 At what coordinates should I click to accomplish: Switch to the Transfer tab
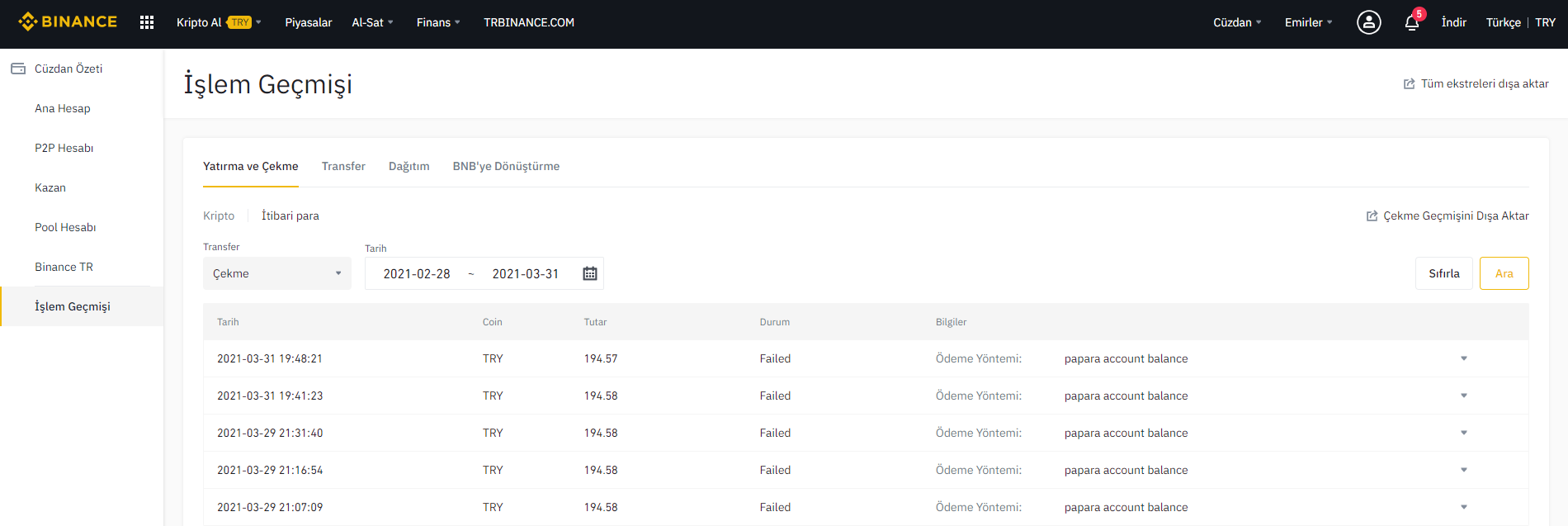(x=343, y=166)
